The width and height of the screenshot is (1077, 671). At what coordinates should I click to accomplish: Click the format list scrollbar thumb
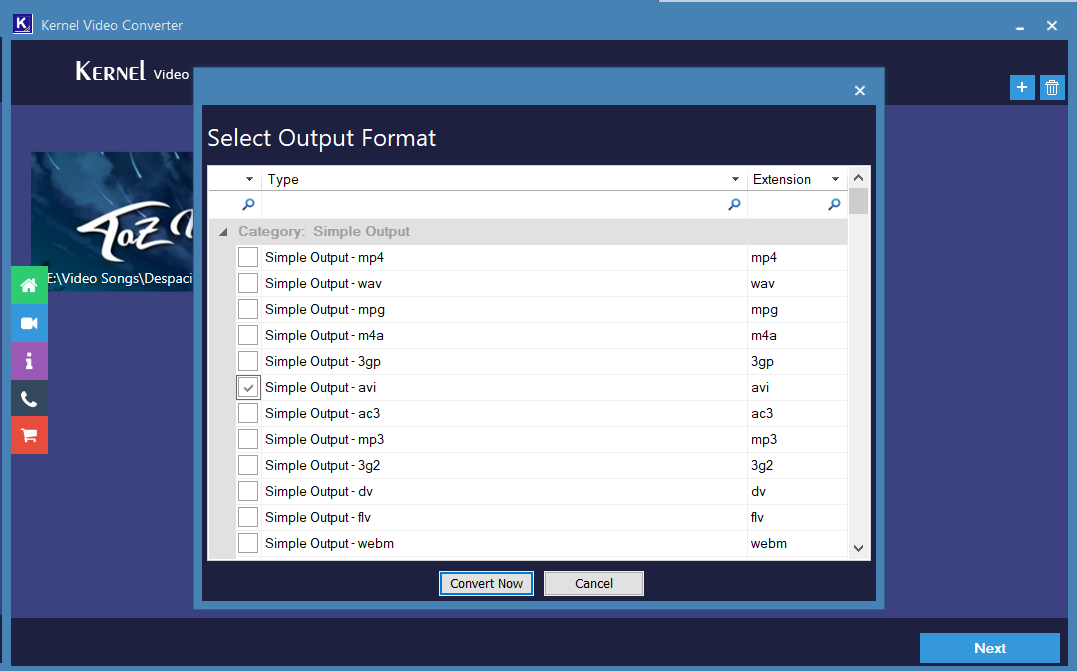pyautogui.click(x=859, y=201)
